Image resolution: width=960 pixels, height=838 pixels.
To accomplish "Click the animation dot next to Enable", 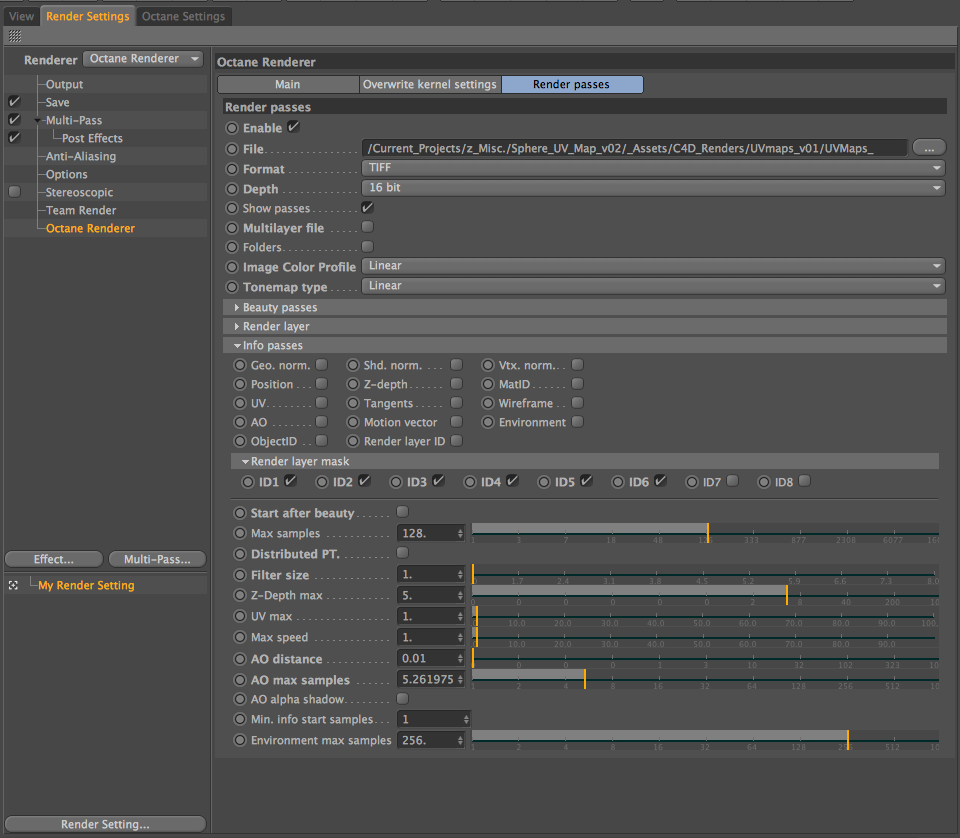I will click(x=232, y=128).
